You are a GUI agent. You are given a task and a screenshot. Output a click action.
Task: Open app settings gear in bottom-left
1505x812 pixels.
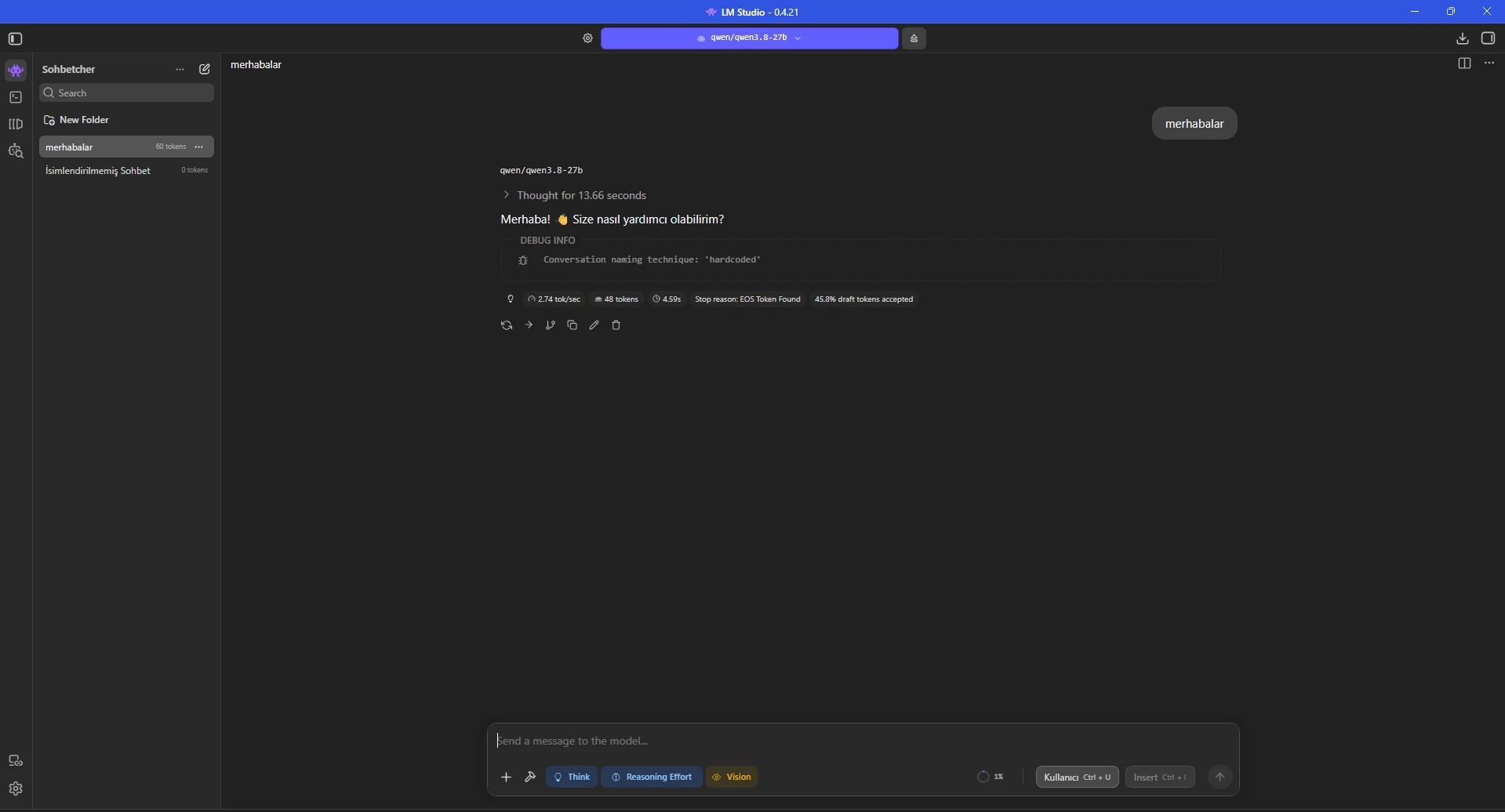coord(16,788)
